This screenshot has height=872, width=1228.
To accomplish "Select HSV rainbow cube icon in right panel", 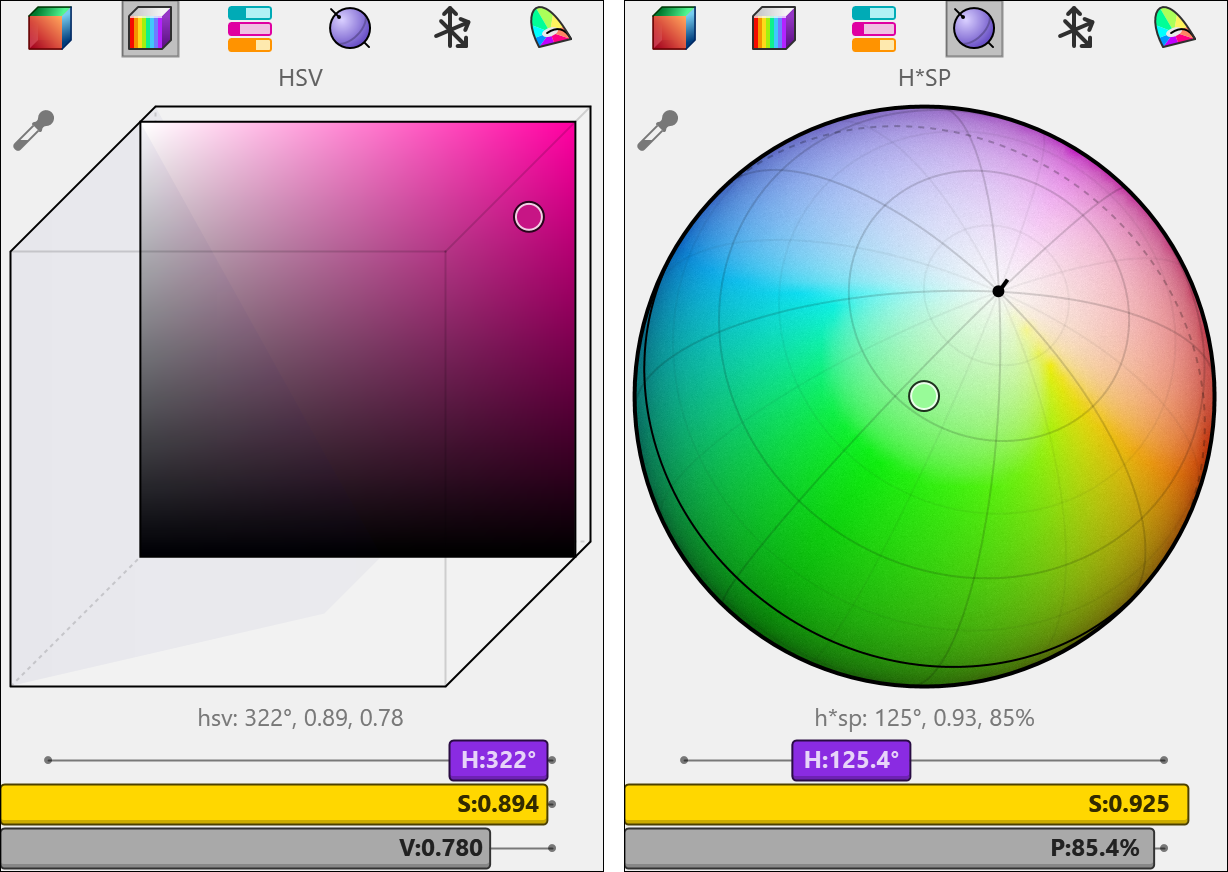I will (774, 29).
